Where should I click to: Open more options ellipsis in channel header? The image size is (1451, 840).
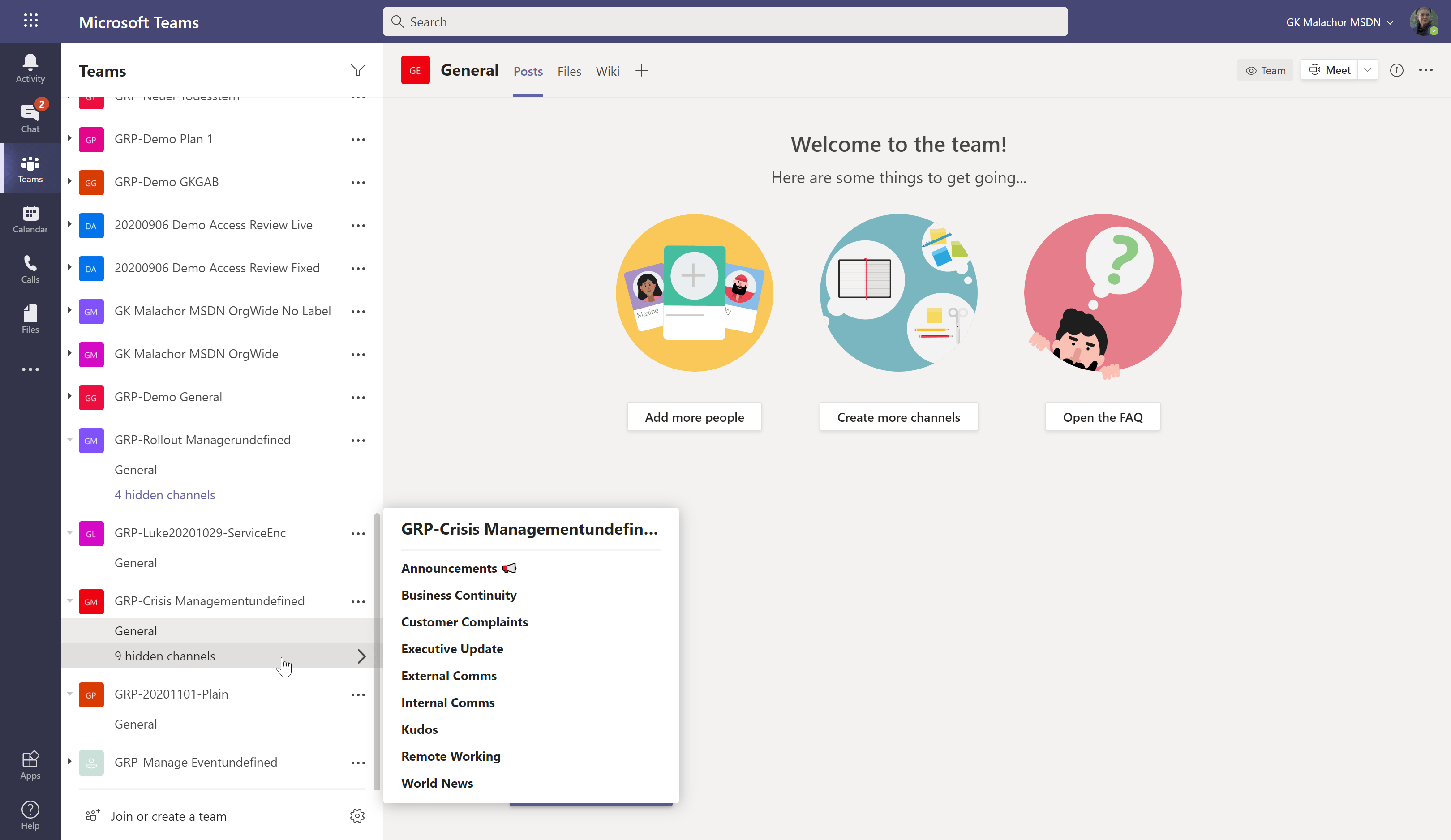point(1425,70)
